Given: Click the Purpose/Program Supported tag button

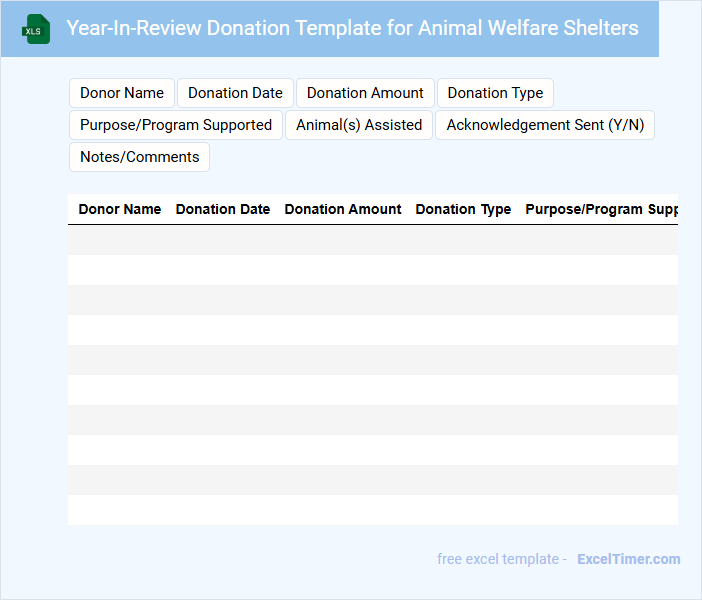Looking at the screenshot, I should pos(176,125).
